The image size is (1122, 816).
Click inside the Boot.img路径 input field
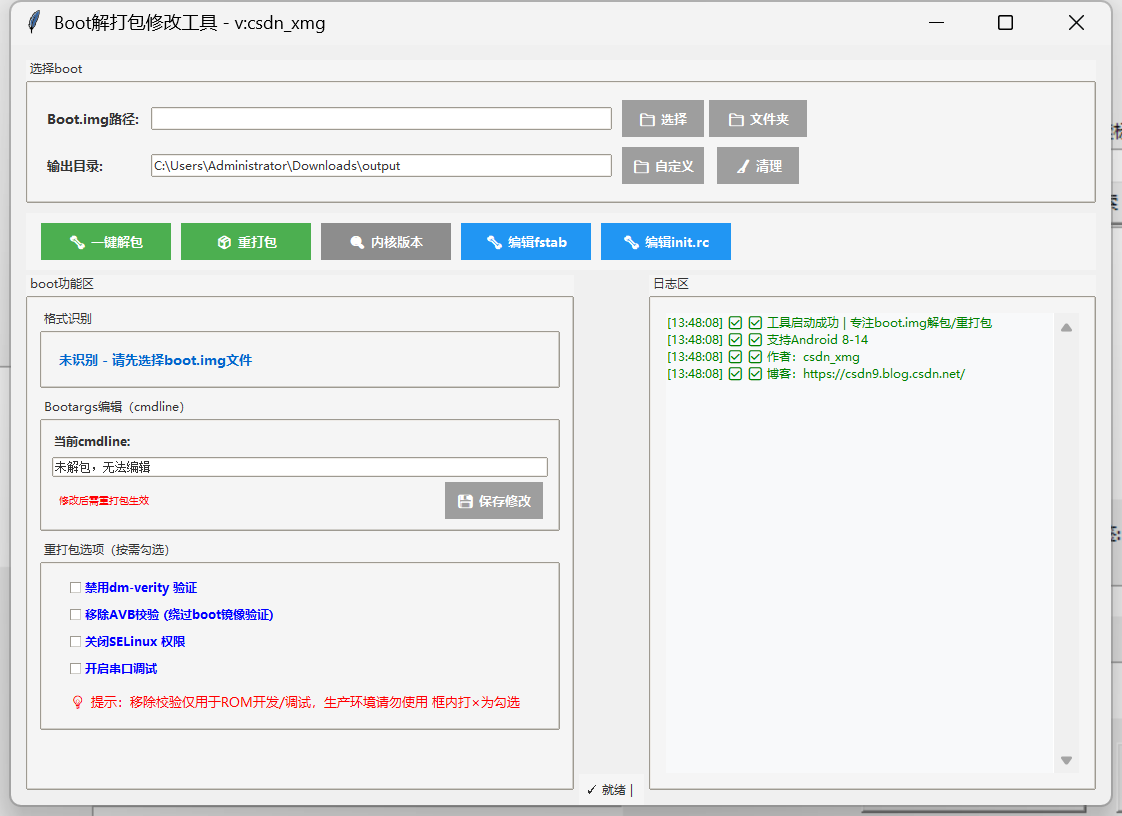coord(380,118)
